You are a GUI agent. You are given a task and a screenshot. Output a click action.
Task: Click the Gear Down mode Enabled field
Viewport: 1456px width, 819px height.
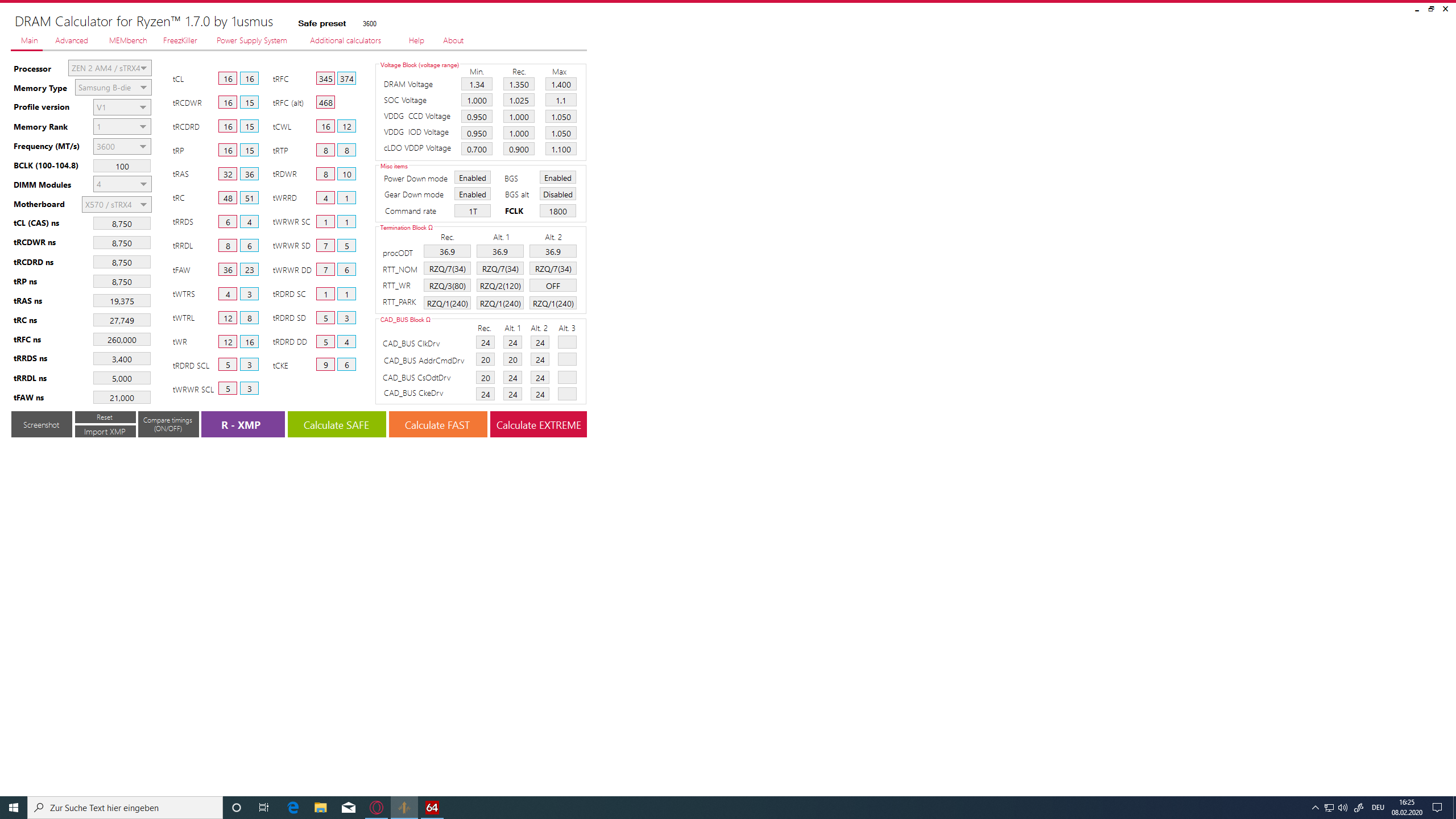472,195
